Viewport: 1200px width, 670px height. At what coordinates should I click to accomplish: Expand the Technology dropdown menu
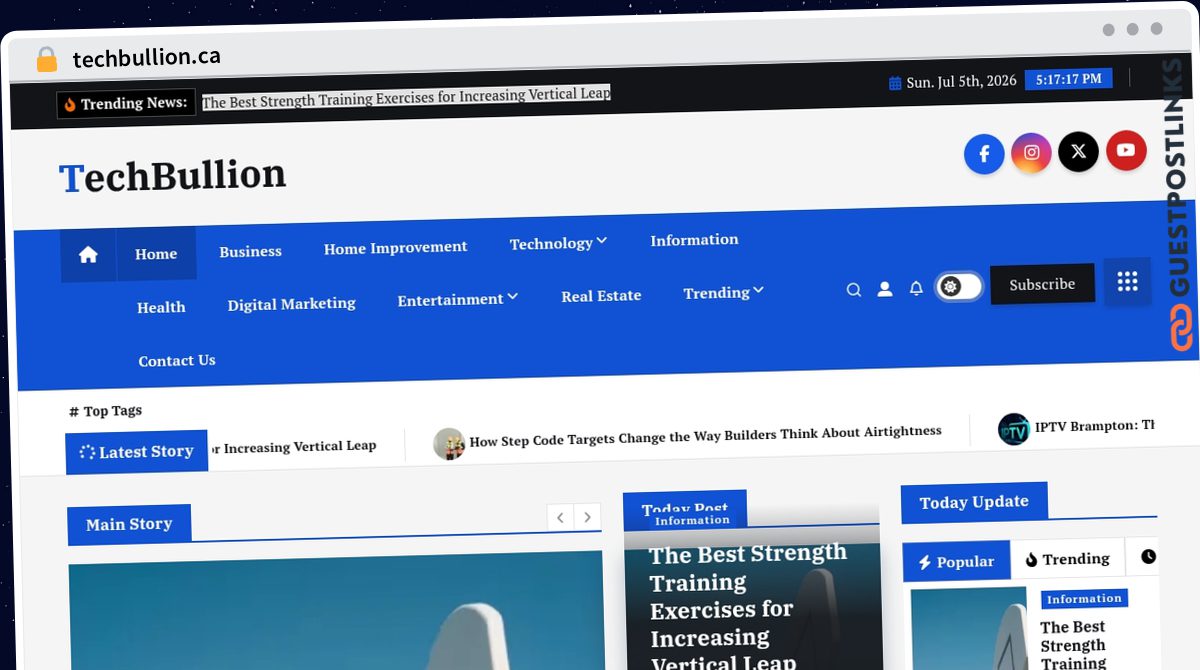pyautogui.click(x=558, y=243)
